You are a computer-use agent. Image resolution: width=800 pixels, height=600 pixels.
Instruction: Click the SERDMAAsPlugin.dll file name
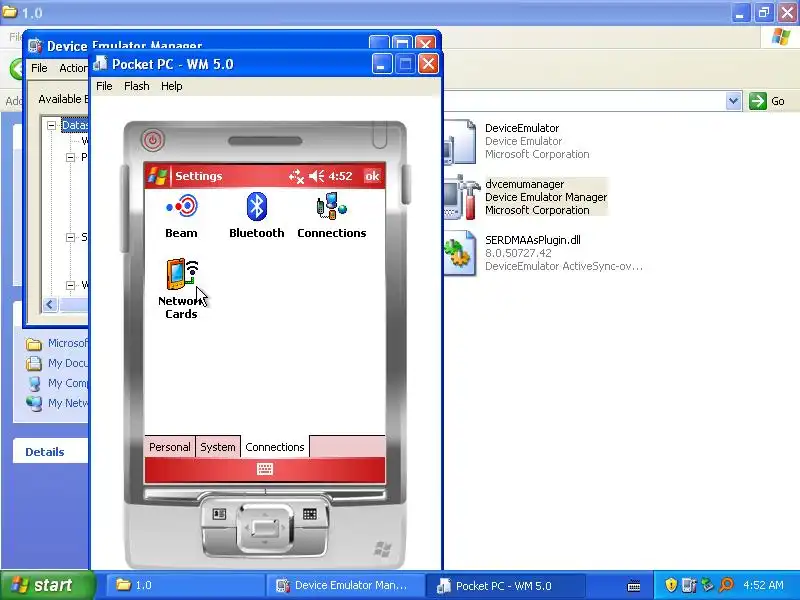click(x=533, y=240)
